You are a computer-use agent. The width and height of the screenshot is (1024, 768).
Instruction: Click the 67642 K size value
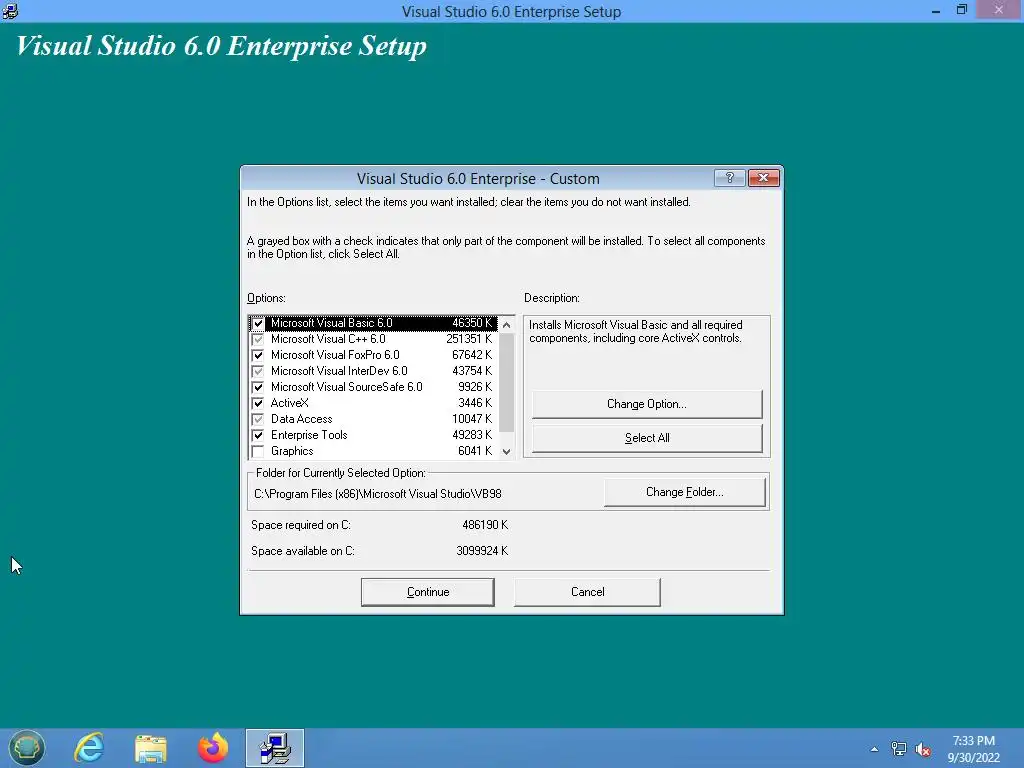(472, 355)
